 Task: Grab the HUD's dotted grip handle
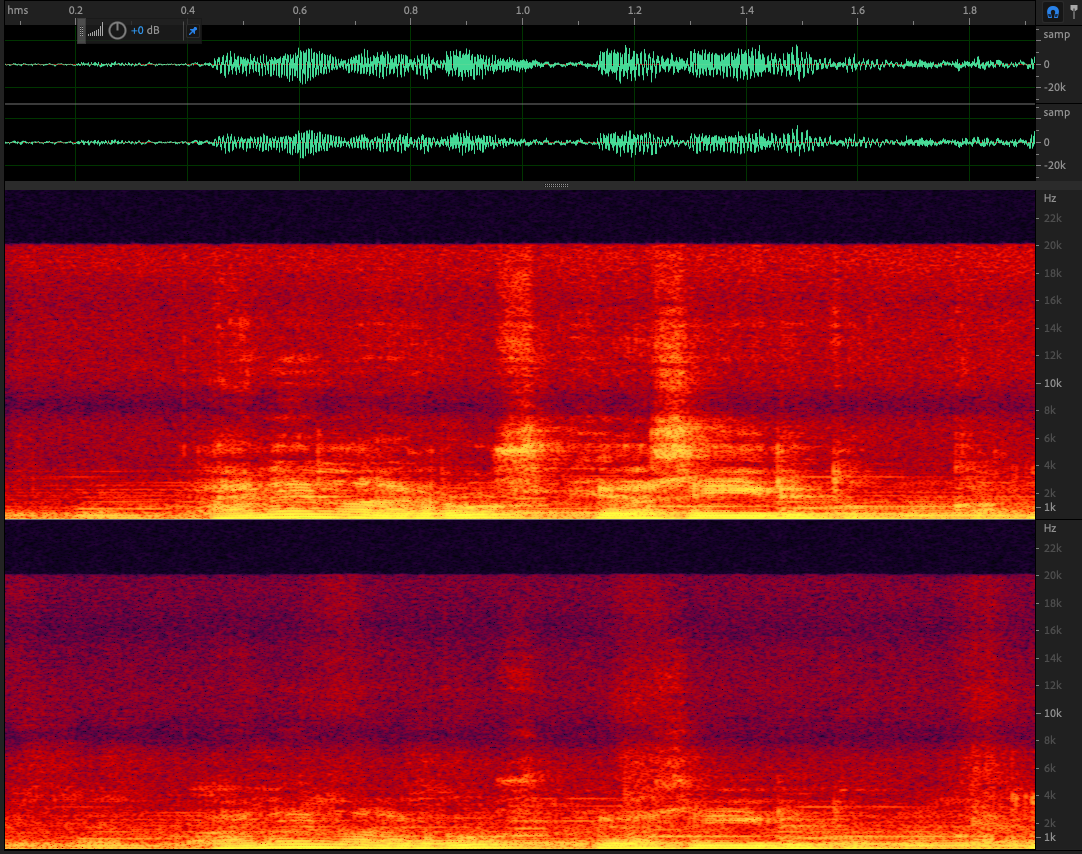click(x=82, y=30)
